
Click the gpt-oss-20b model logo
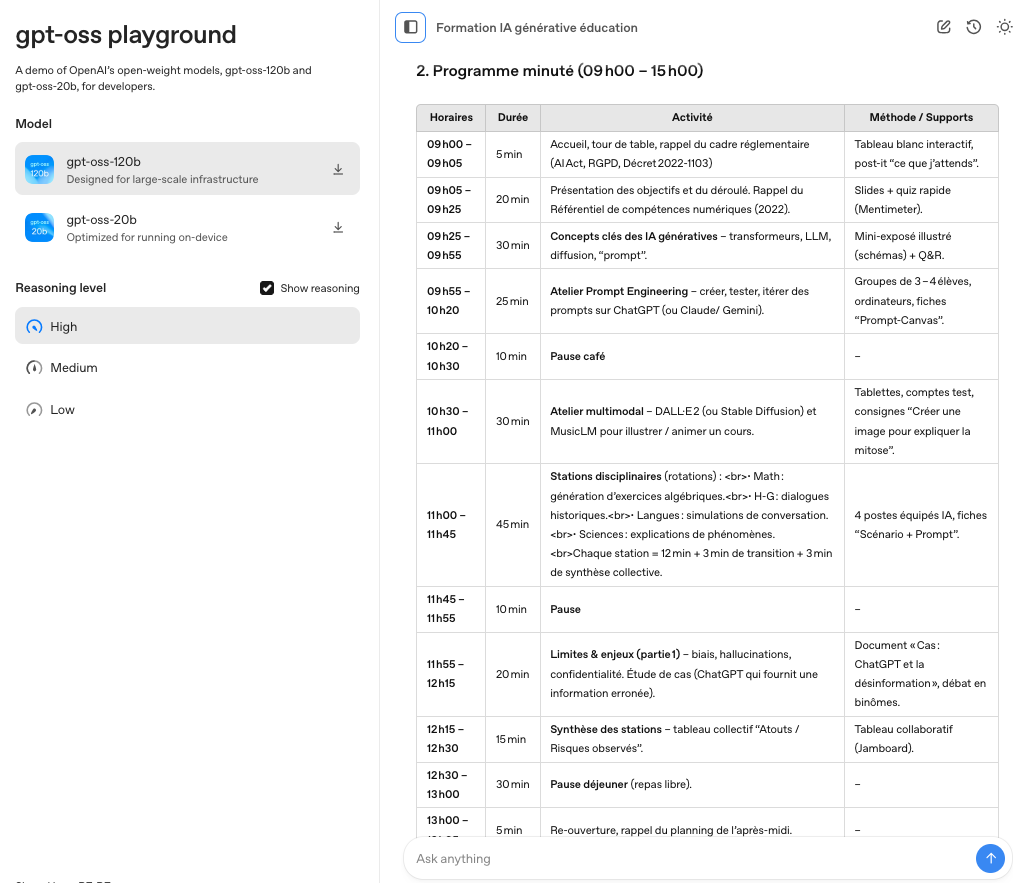[40, 228]
